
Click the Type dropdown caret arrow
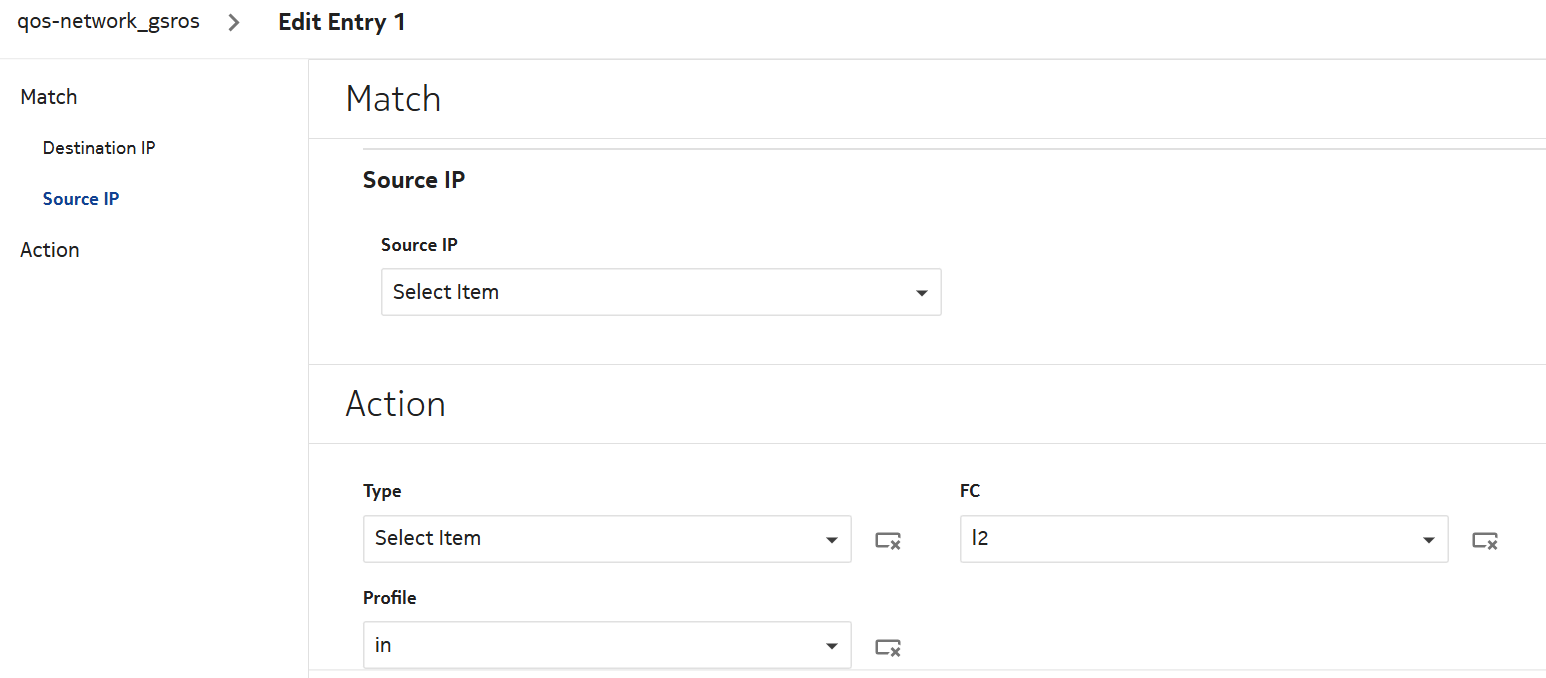click(x=831, y=540)
